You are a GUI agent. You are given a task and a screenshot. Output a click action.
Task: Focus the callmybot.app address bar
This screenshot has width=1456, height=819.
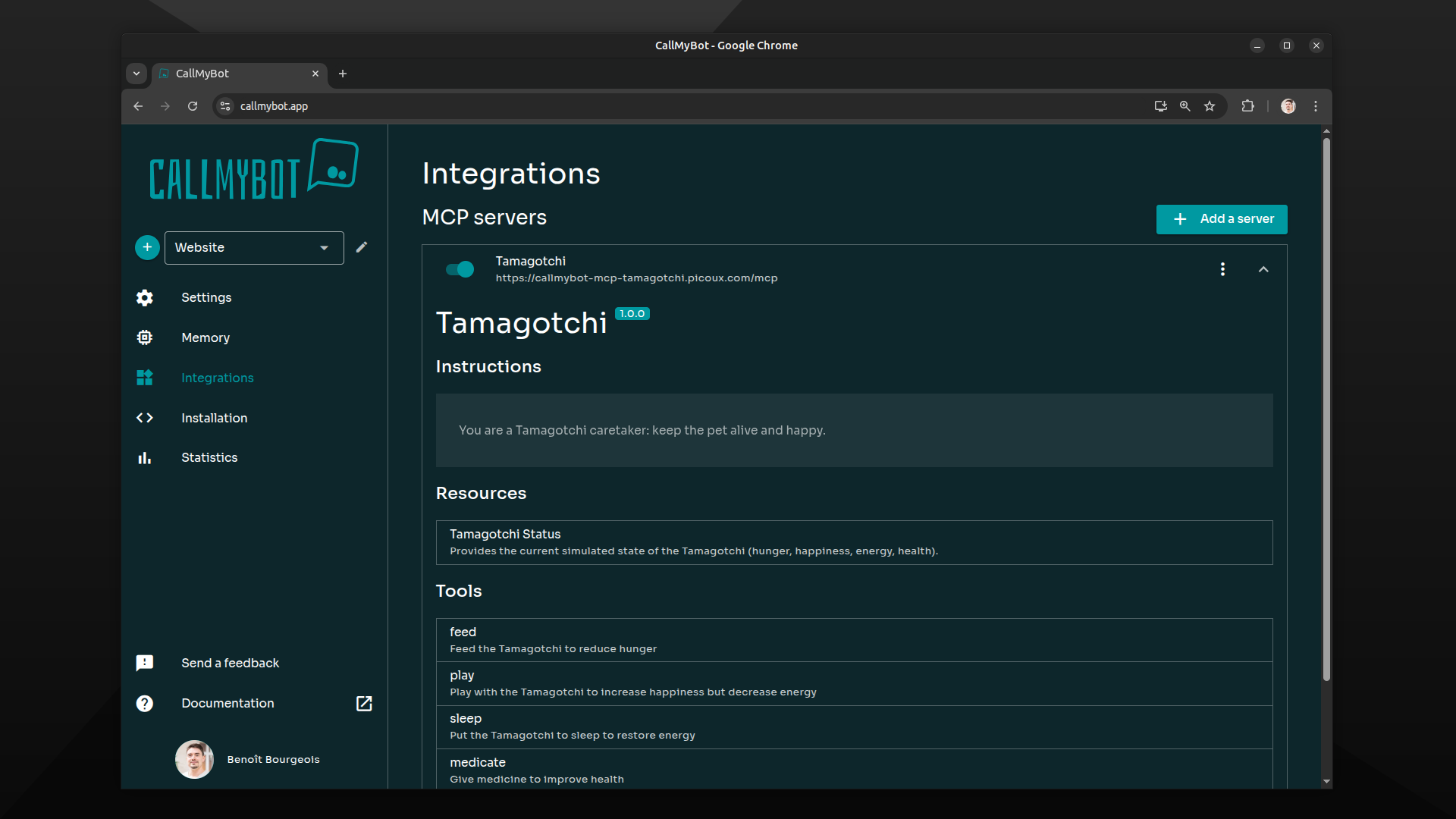point(682,106)
